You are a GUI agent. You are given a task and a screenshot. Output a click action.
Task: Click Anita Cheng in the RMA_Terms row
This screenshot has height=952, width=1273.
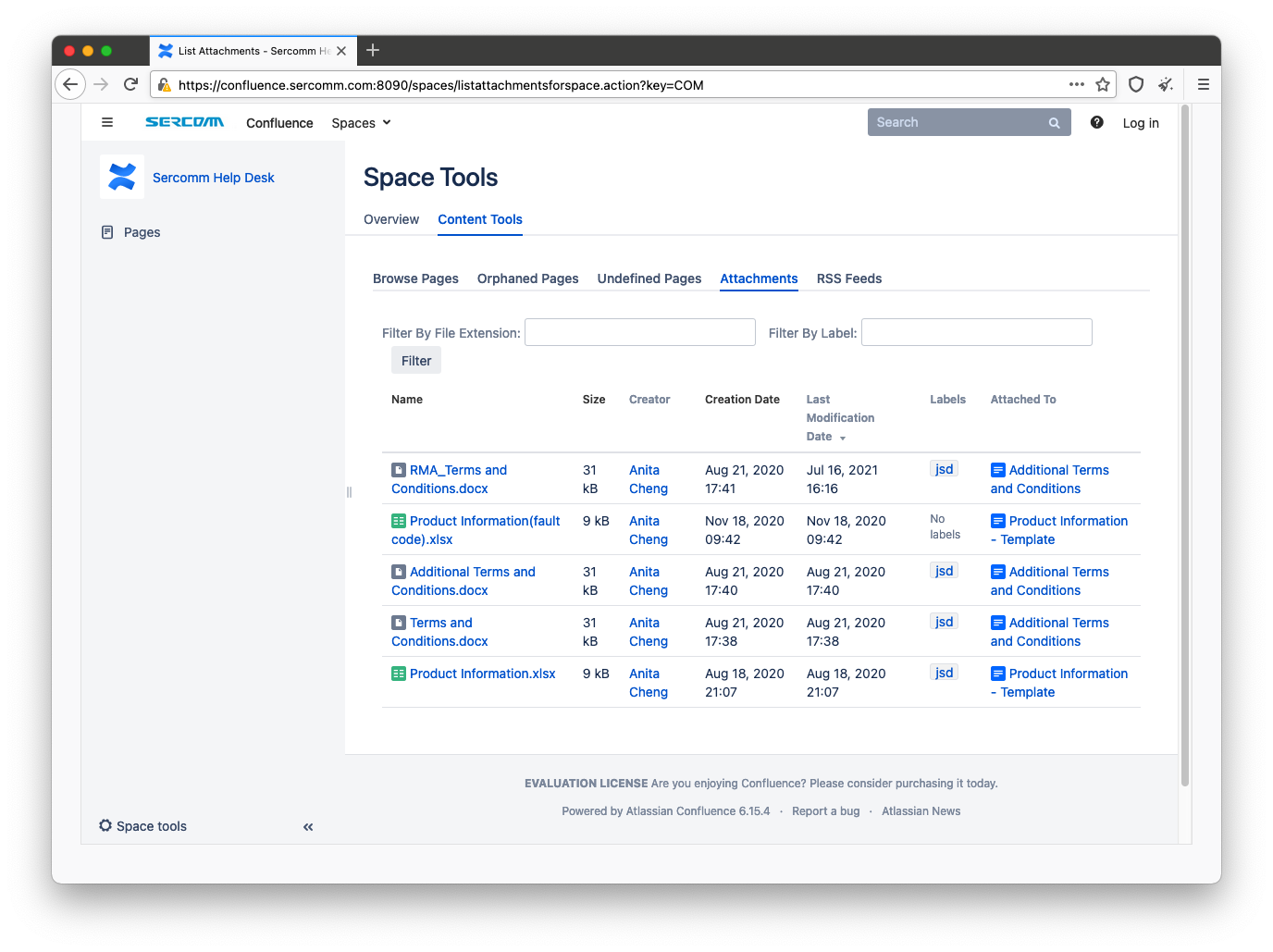(648, 479)
